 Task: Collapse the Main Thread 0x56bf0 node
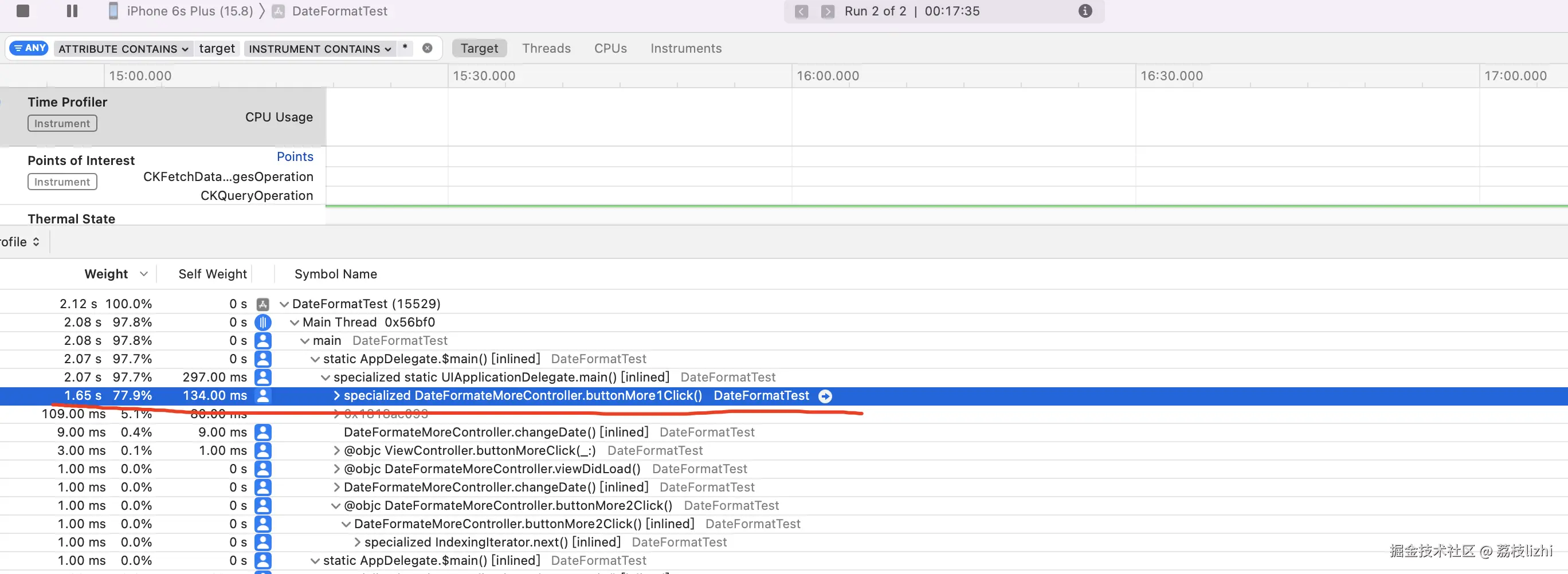pos(295,323)
